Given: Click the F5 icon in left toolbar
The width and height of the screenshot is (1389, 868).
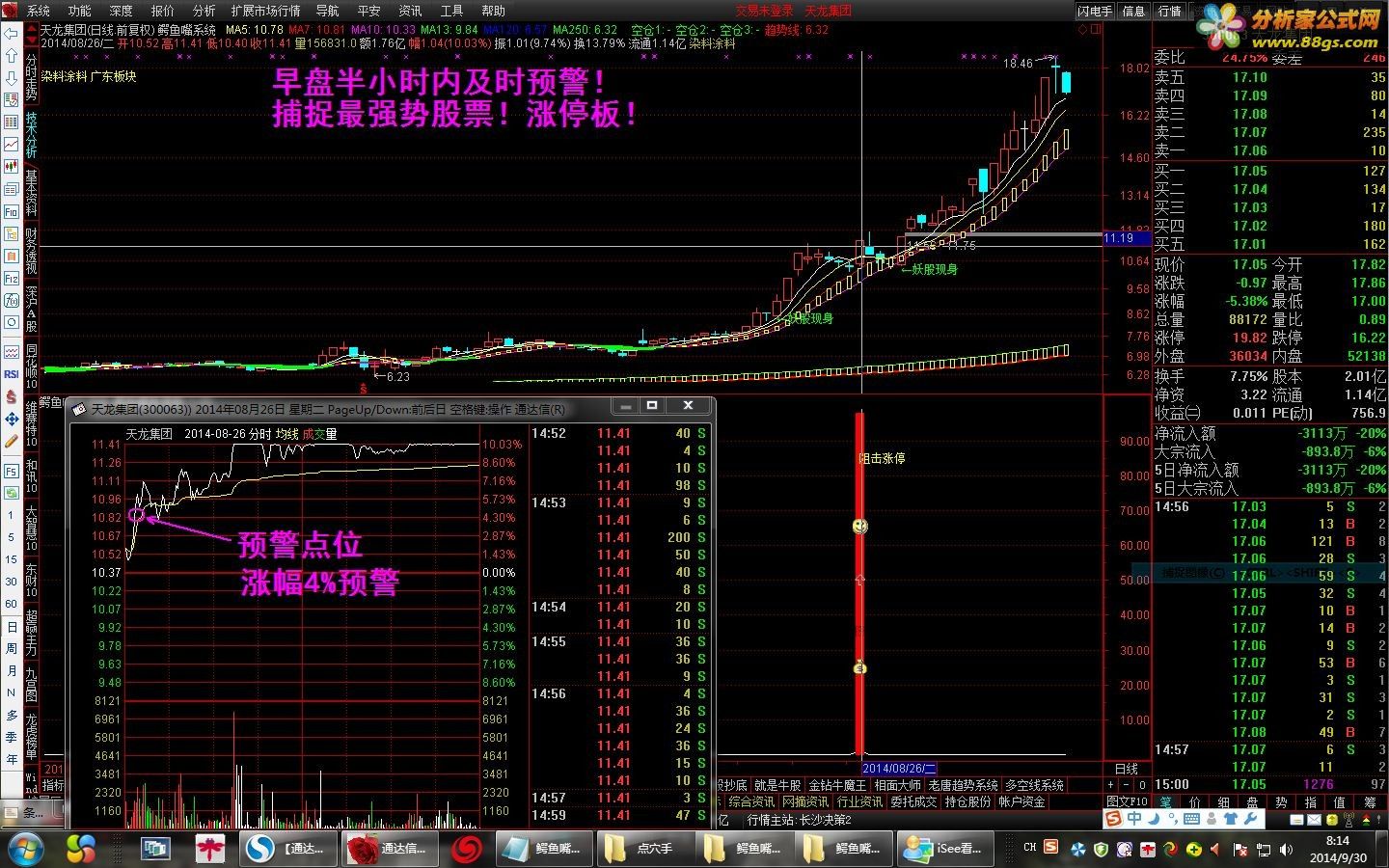Looking at the screenshot, I should (11, 471).
